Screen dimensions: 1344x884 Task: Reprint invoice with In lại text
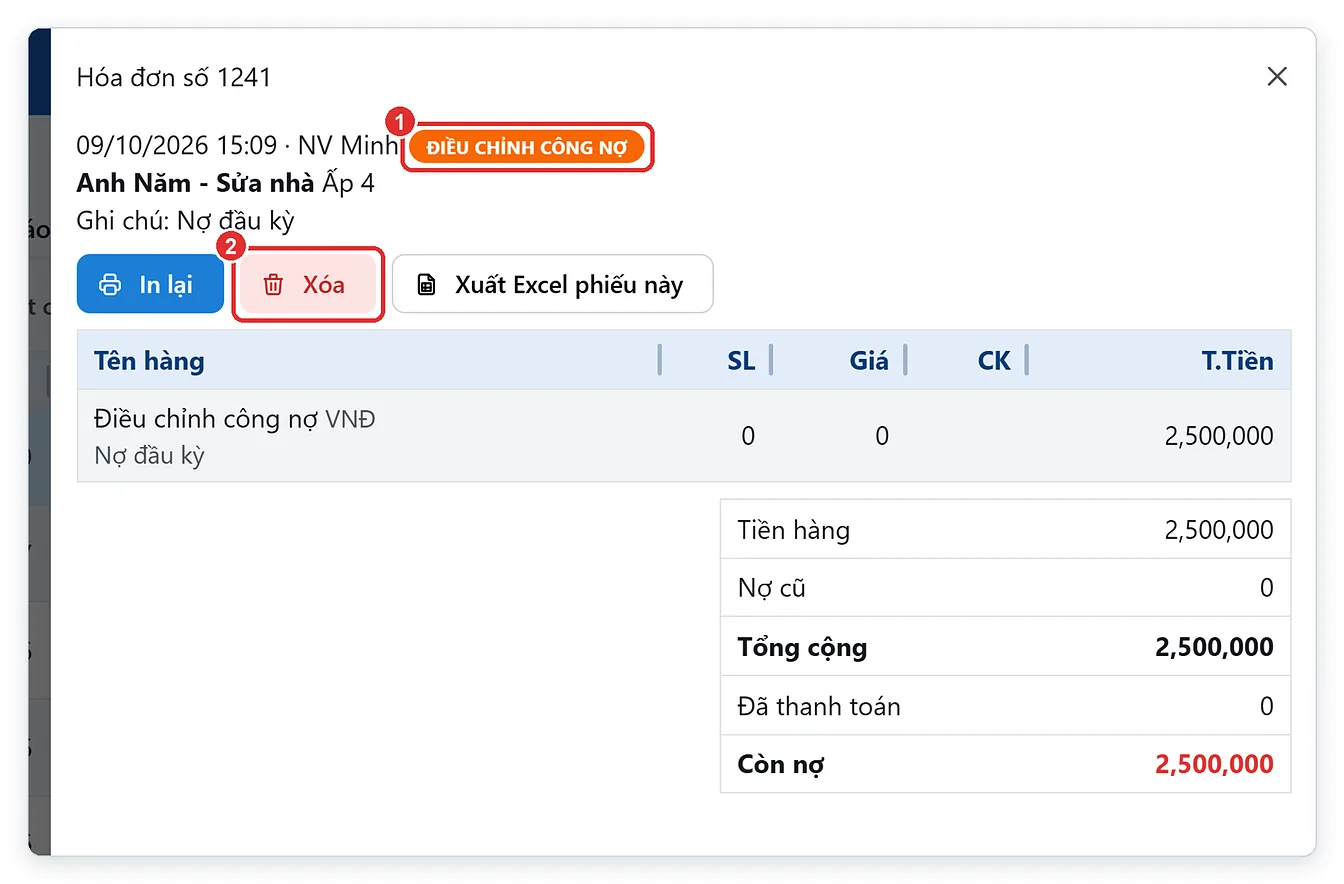coord(166,285)
